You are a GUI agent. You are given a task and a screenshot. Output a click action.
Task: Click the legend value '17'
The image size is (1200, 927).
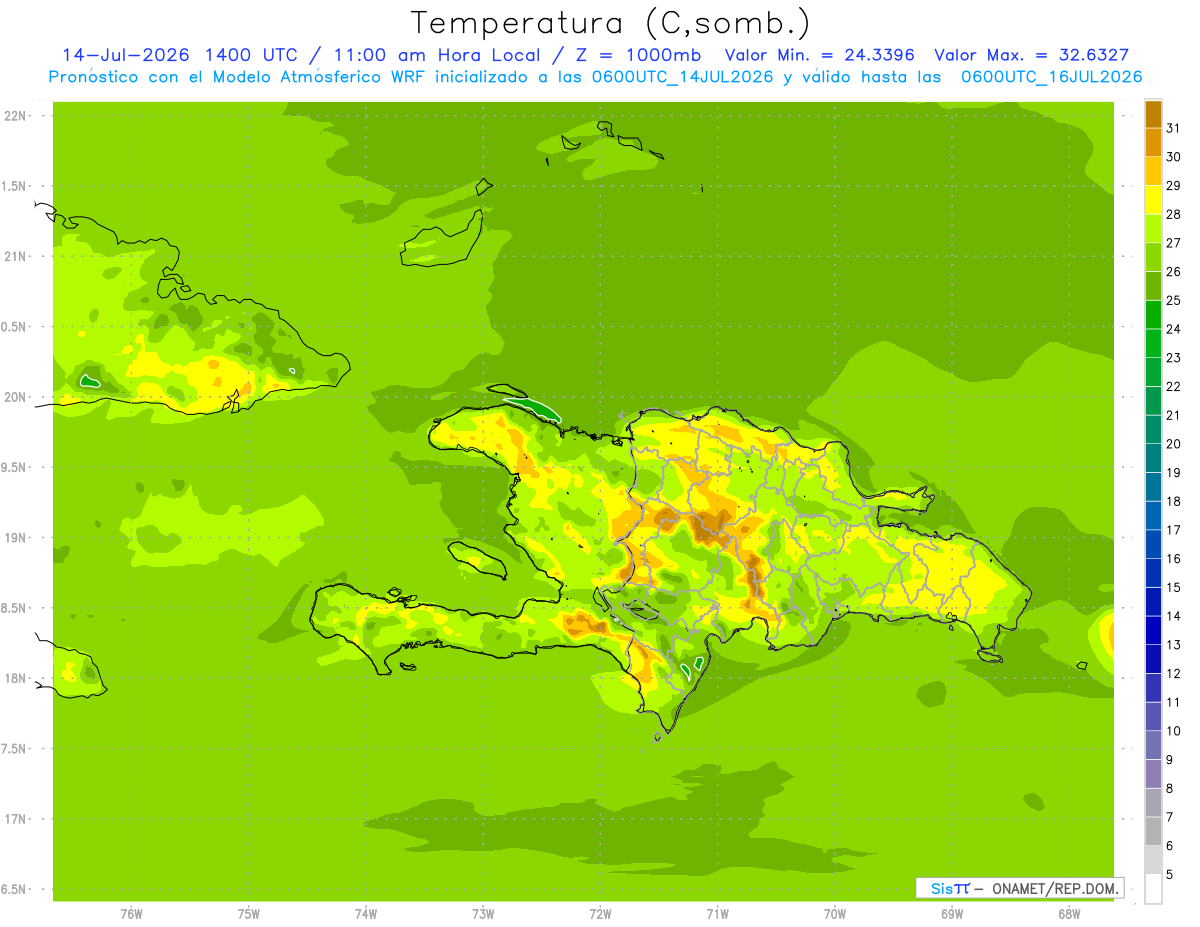(1173, 530)
